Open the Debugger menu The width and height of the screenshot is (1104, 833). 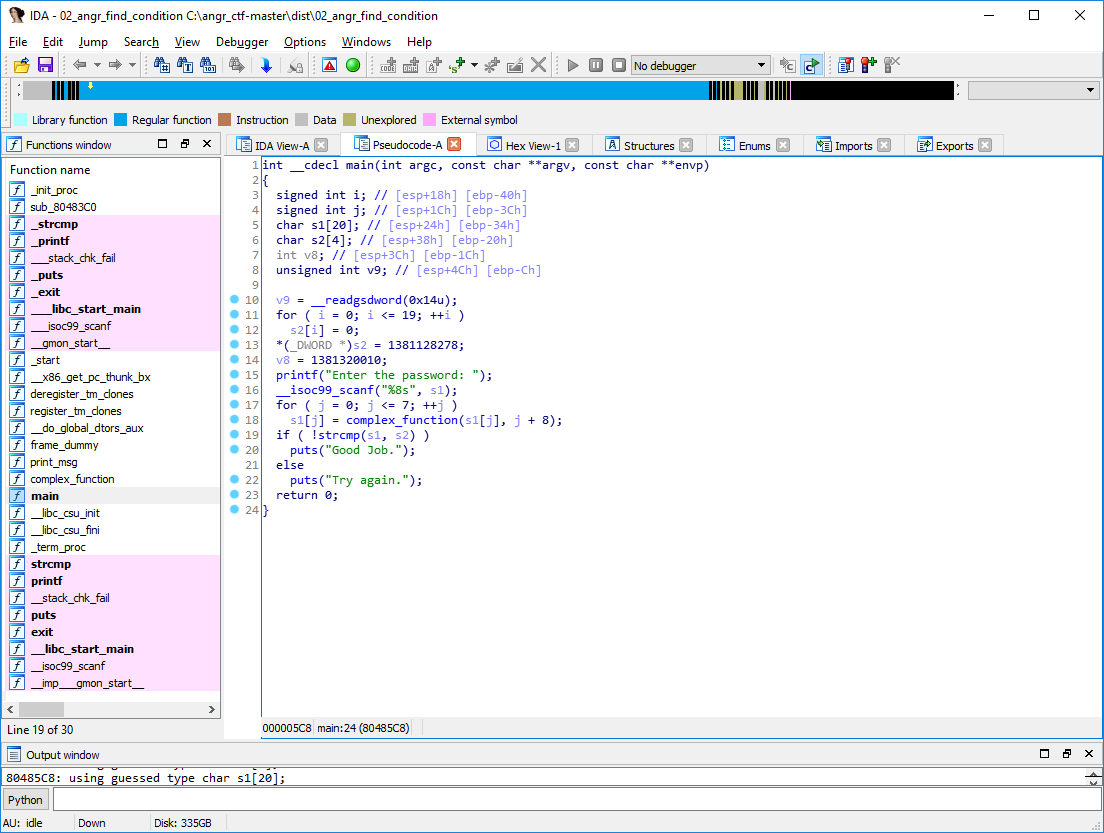pyautogui.click(x=242, y=42)
